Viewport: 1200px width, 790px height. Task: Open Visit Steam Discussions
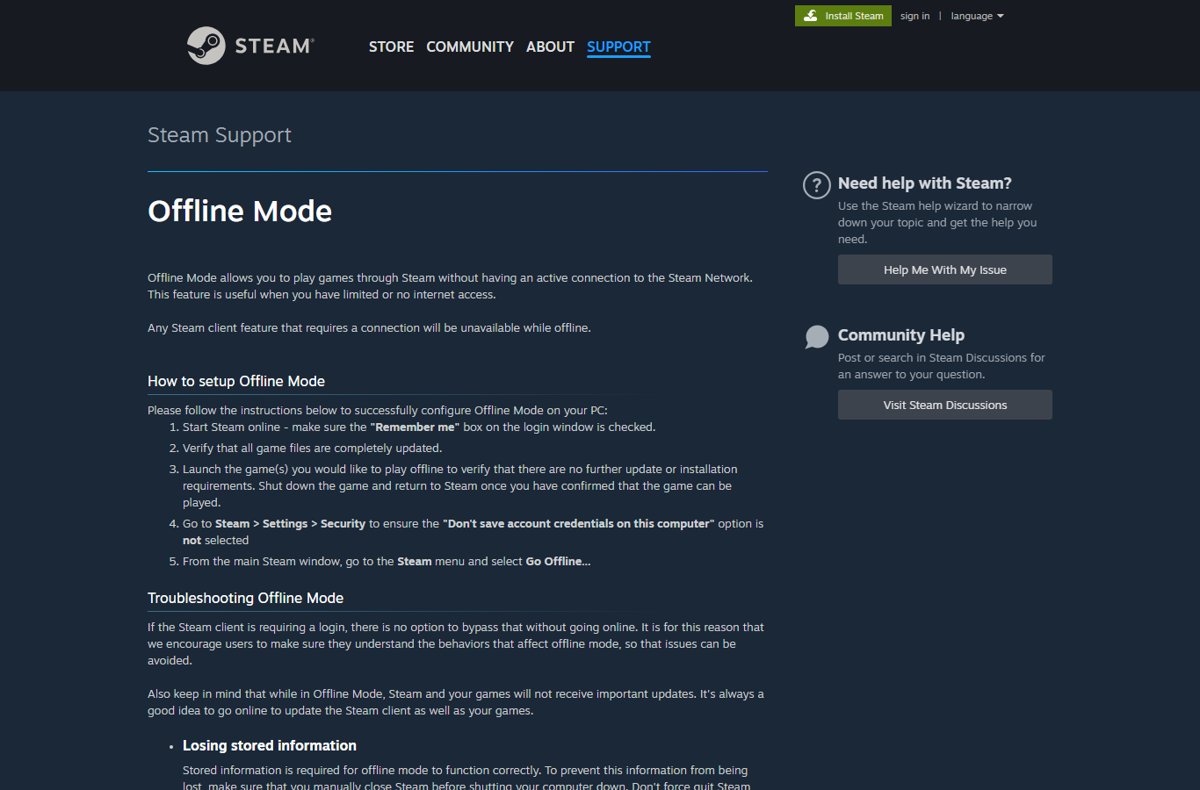coord(945,405)
